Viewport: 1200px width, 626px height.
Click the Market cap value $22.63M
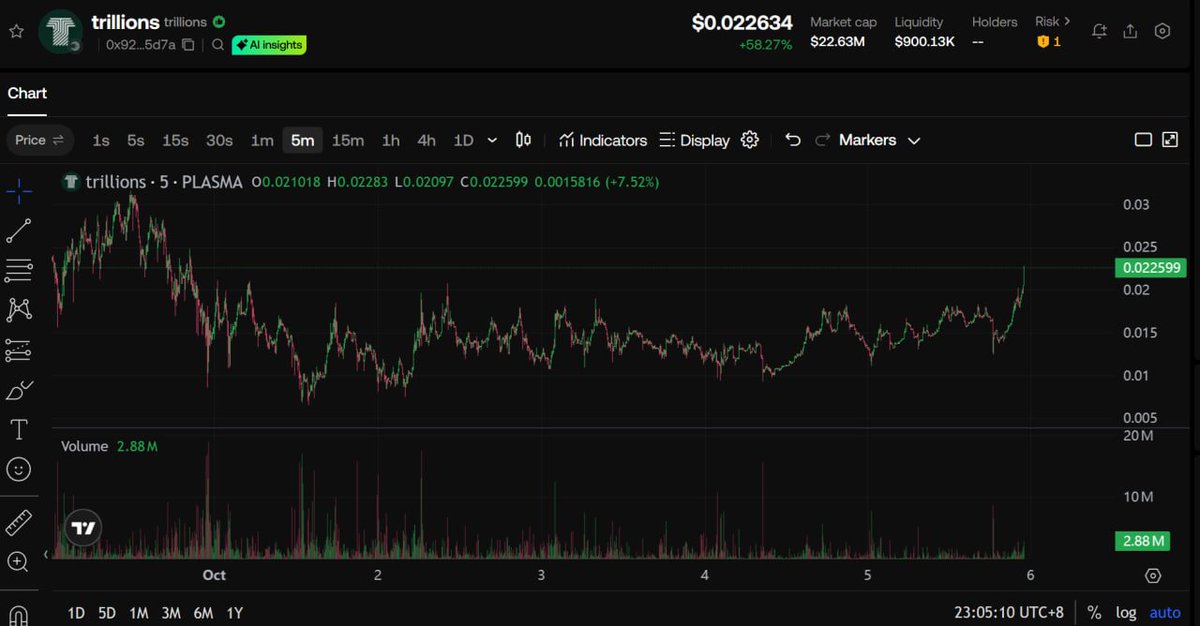836,41
